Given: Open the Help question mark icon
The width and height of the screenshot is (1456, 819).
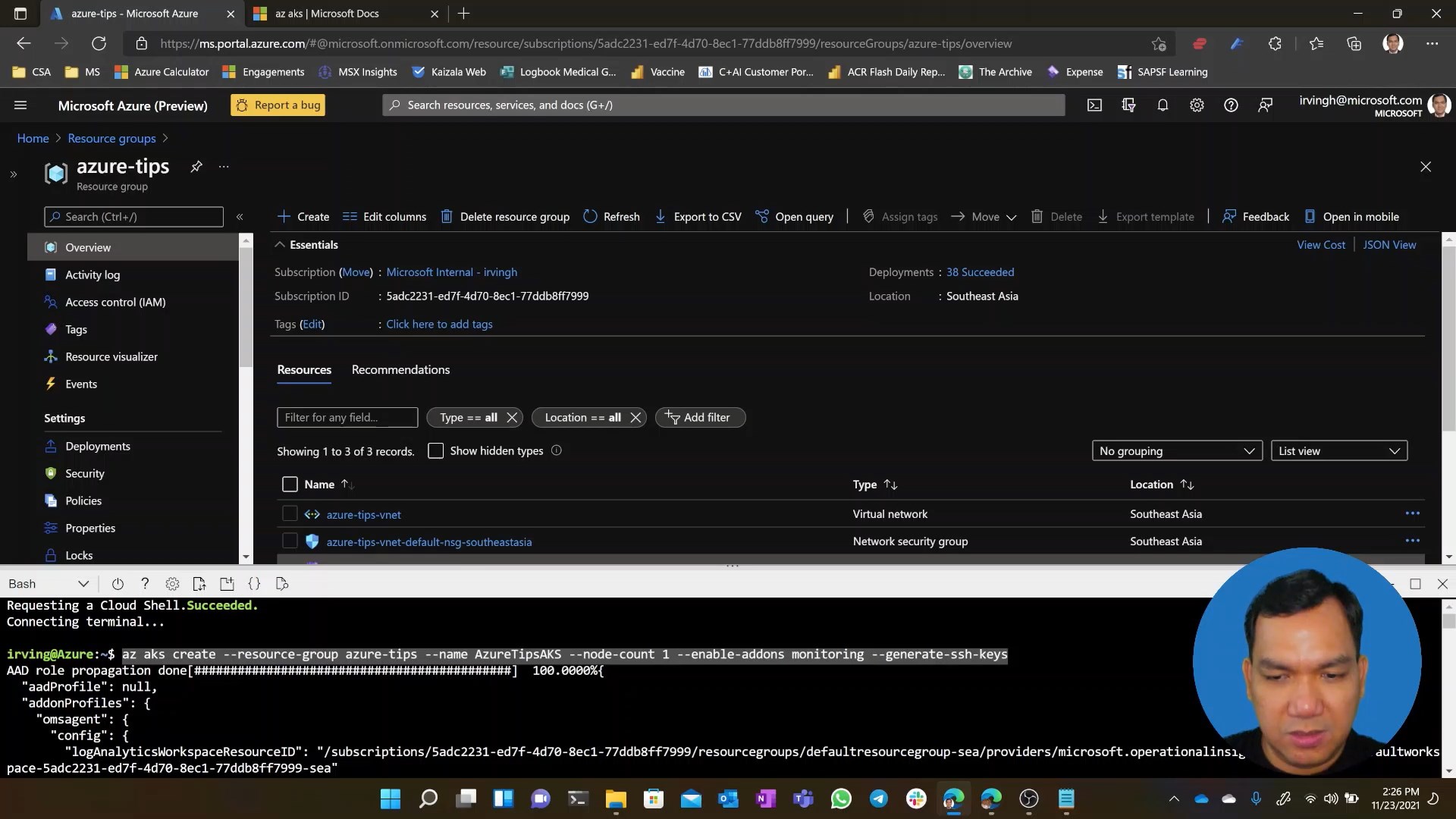Looking at the screenshot, I should click(1231, 105).
